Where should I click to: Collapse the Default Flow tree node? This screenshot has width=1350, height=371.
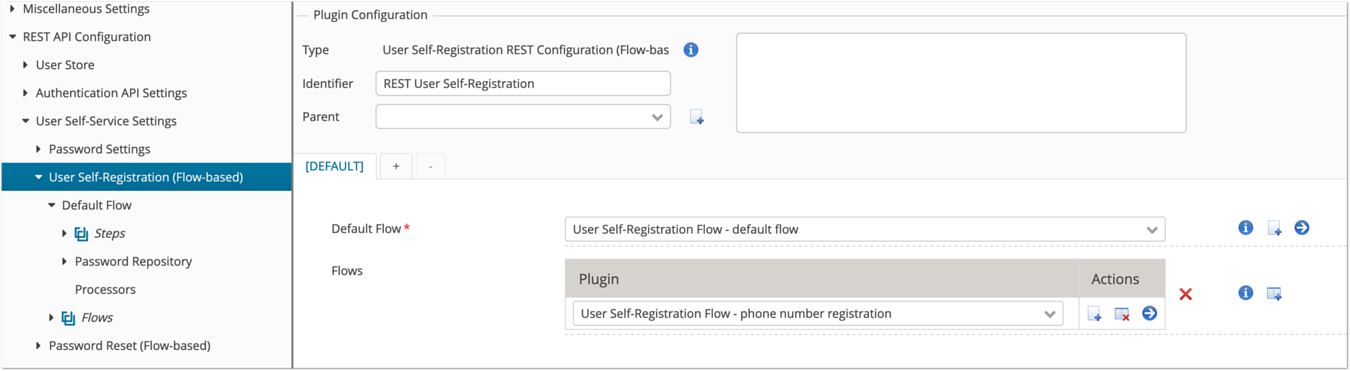pos(52,205)
